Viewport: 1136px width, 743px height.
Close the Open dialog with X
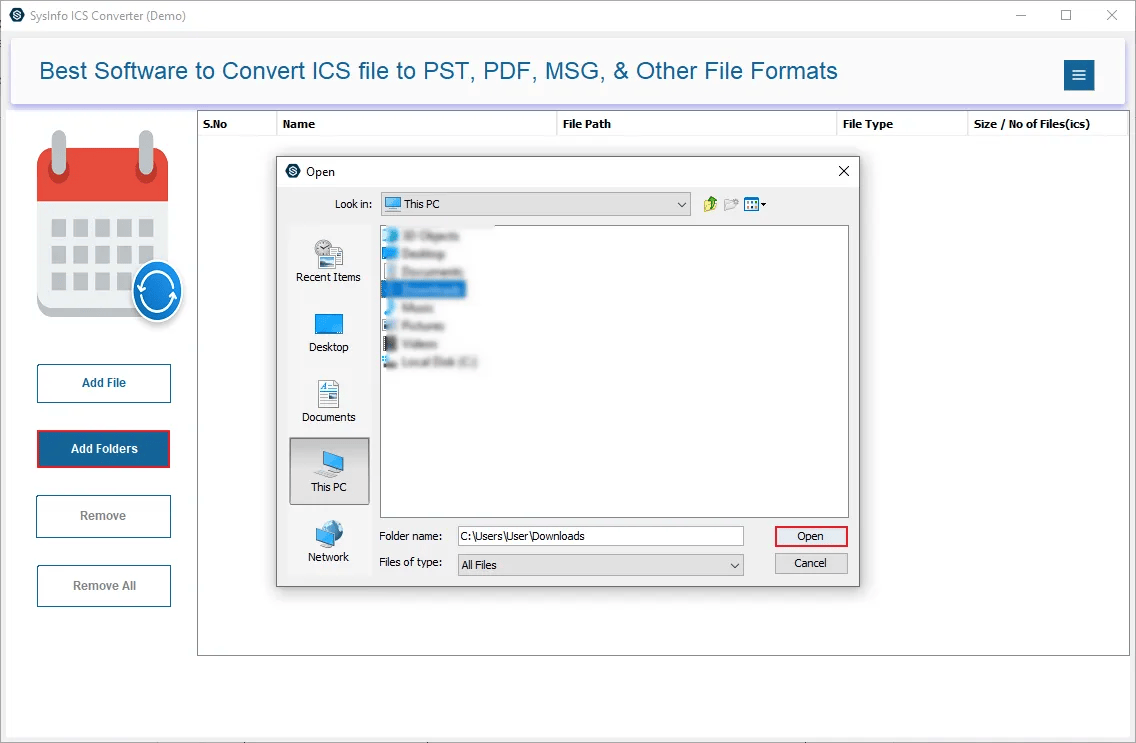843,171
